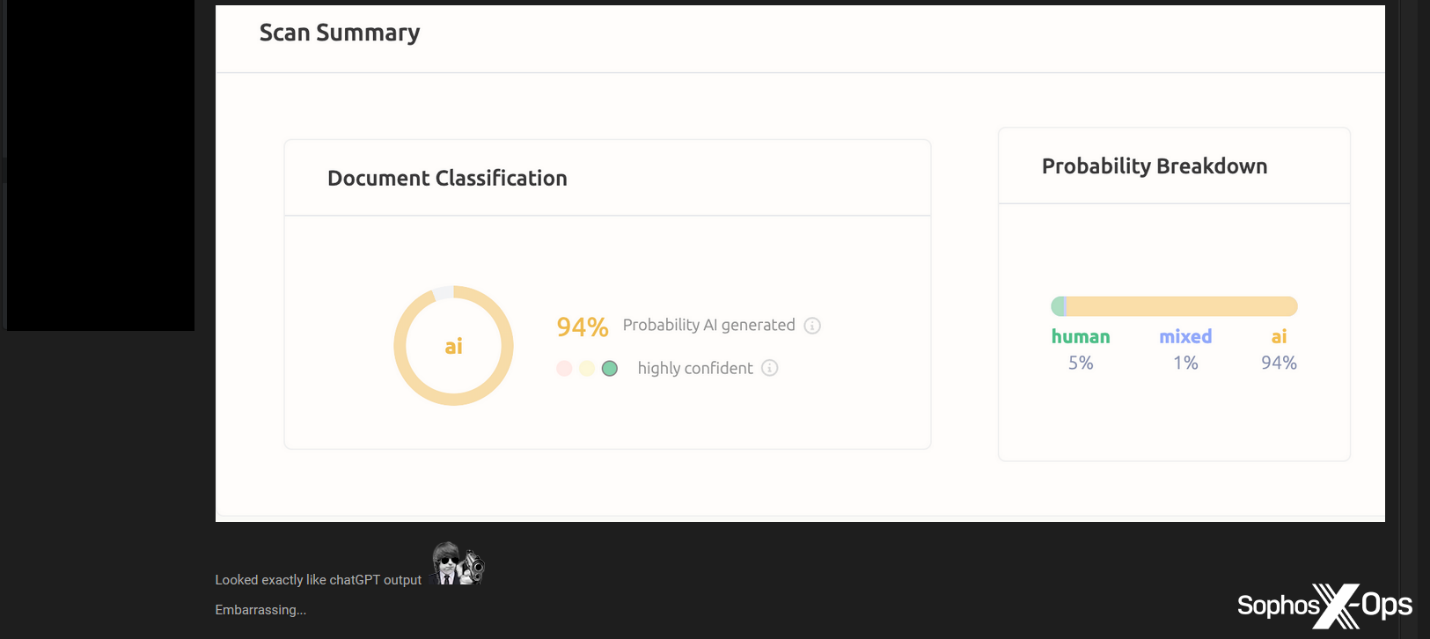Select the orange 'ai' legend label
The width and height of the screenshot is (1430, 639).
point(1278,336)
